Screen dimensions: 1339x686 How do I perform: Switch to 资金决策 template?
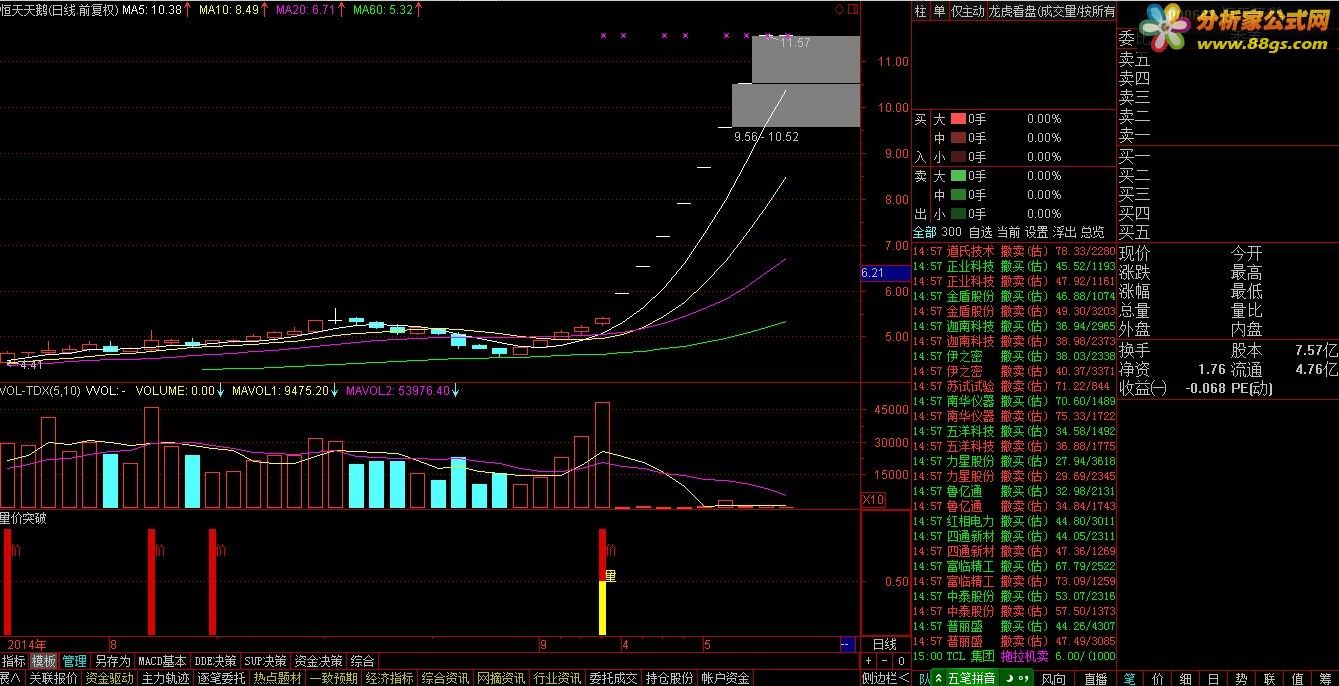pyautogui.click(x=319, y=661)
